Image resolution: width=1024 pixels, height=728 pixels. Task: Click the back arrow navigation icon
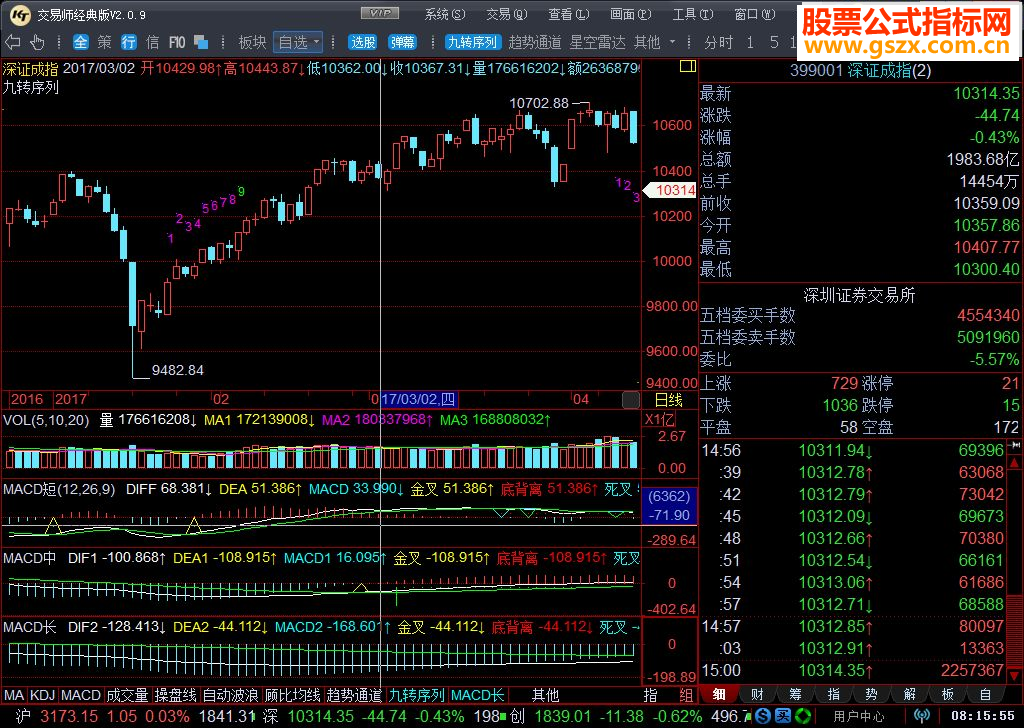coord(12,42)
